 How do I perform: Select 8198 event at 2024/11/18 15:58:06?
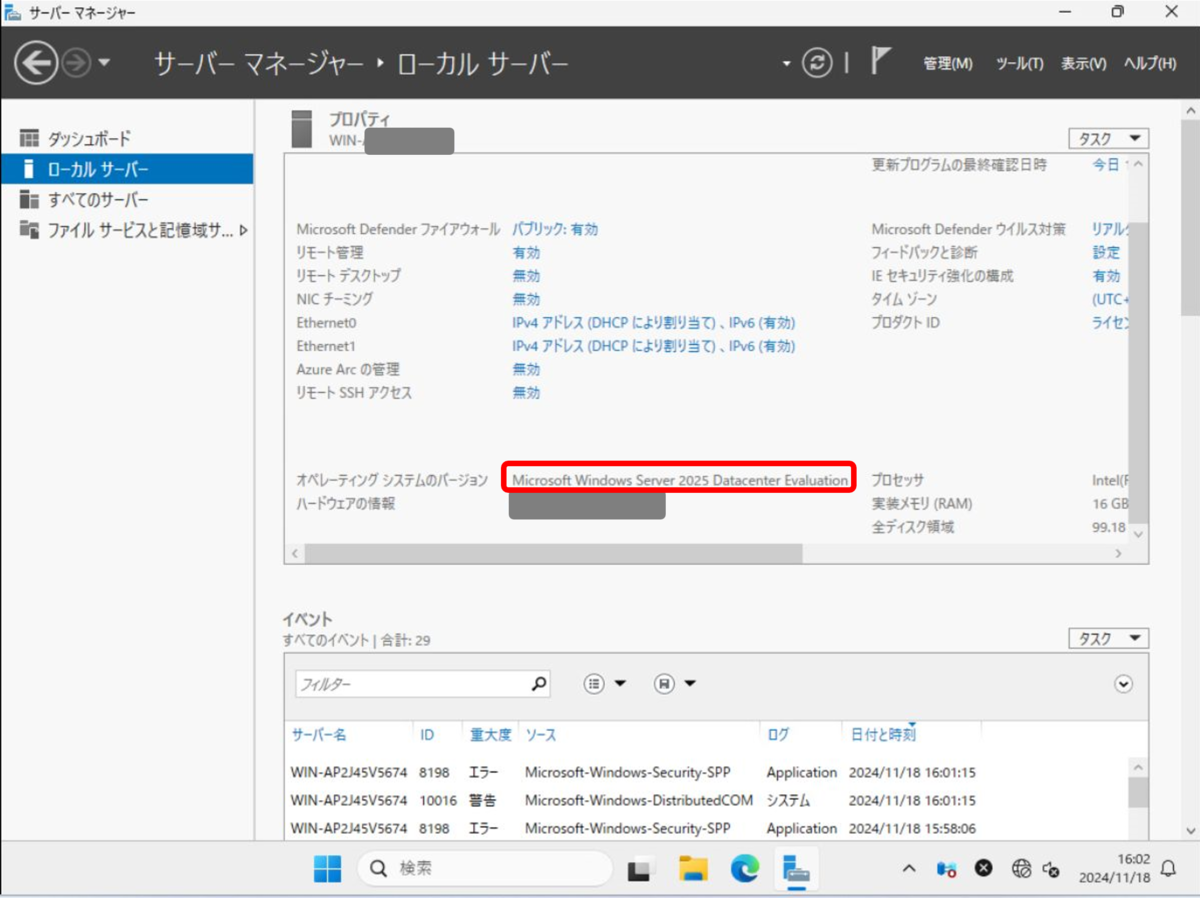[706, 828]
